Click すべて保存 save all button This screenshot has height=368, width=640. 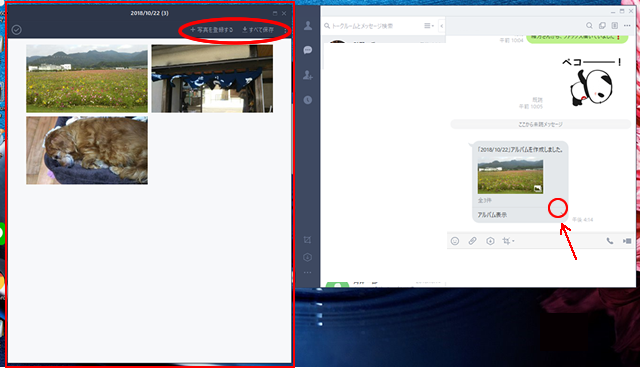(x=258, y=30)
